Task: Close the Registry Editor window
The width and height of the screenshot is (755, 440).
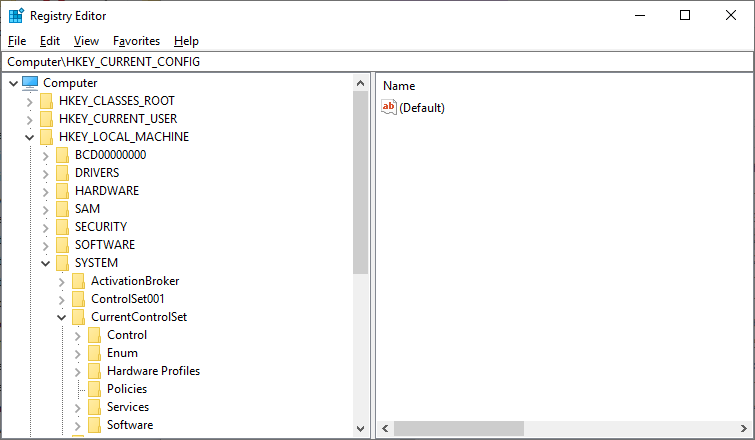Action: click(730, 15)
